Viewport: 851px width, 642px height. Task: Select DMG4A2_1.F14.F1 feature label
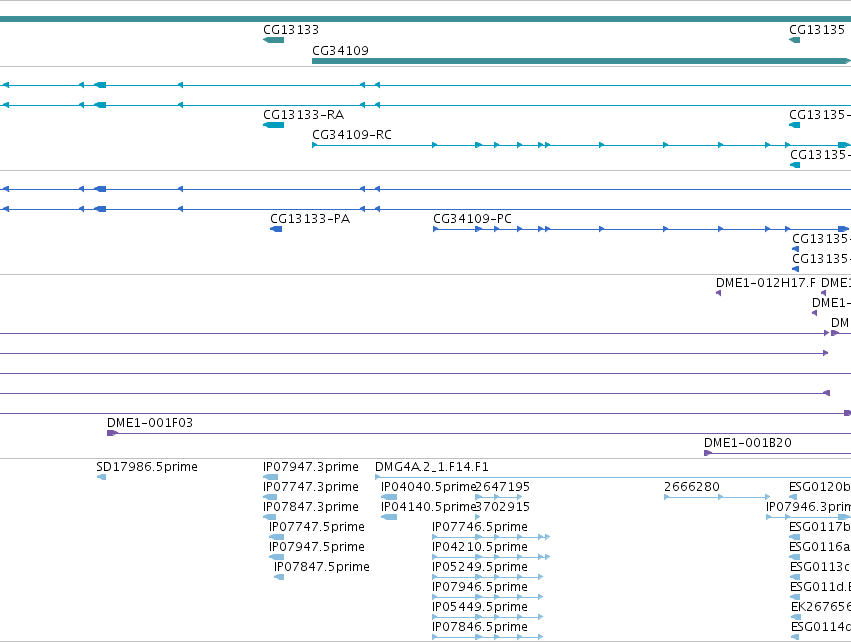(x=431, y=467)
